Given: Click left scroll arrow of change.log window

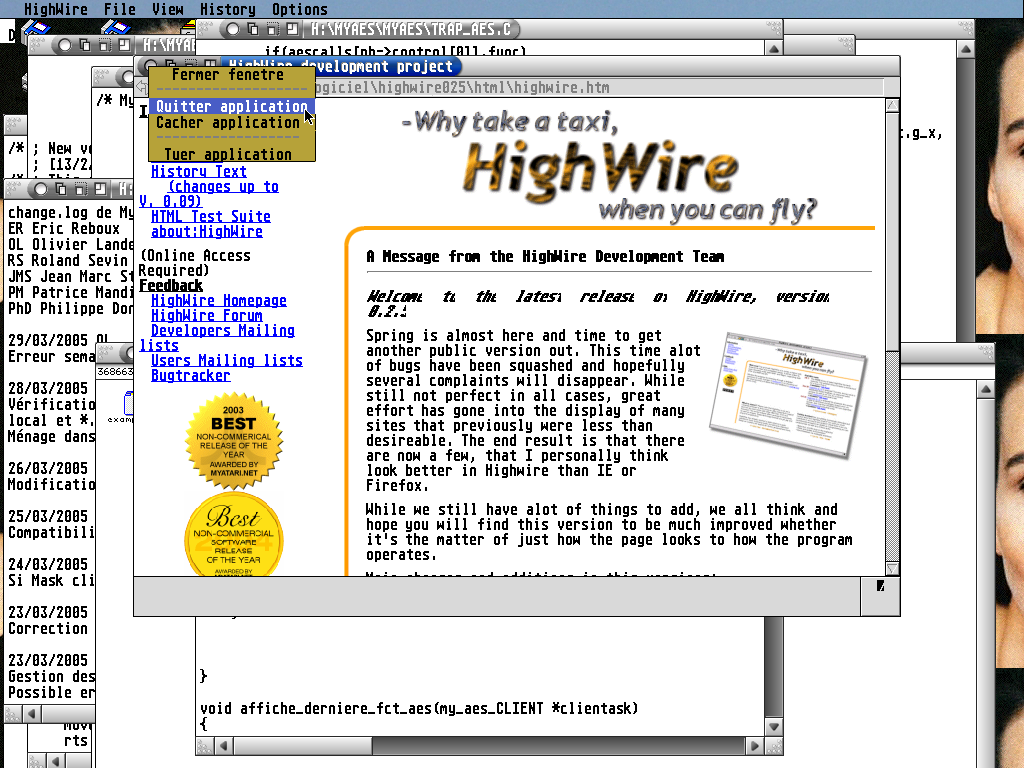Looking at the screenshot, I should click(x=32, y=713).
